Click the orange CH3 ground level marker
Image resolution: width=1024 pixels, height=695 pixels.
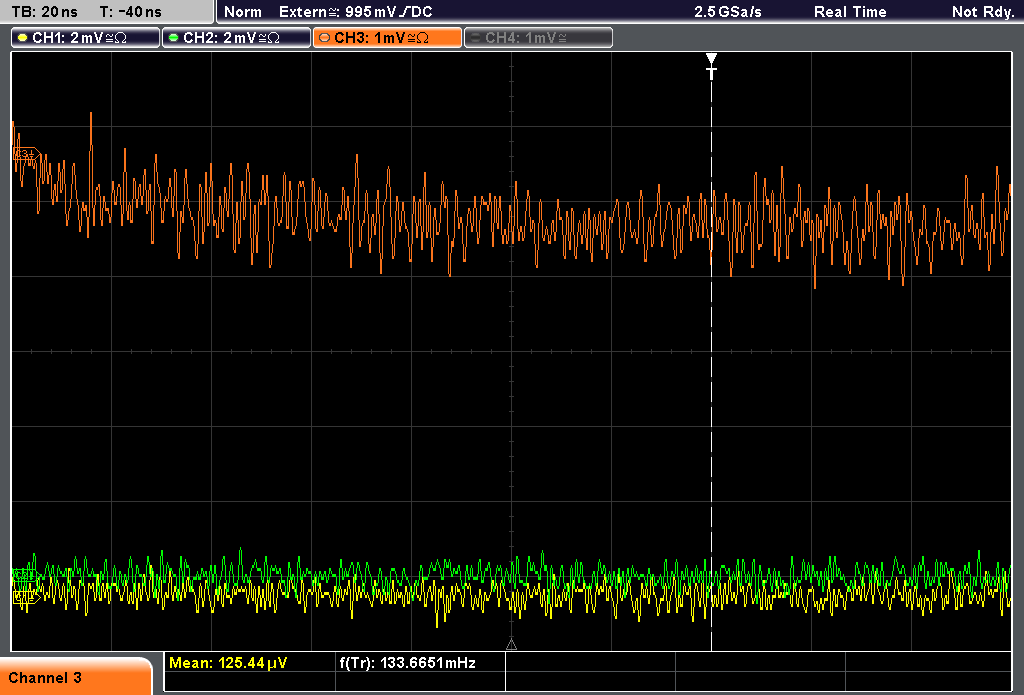(x=27, y=155)
